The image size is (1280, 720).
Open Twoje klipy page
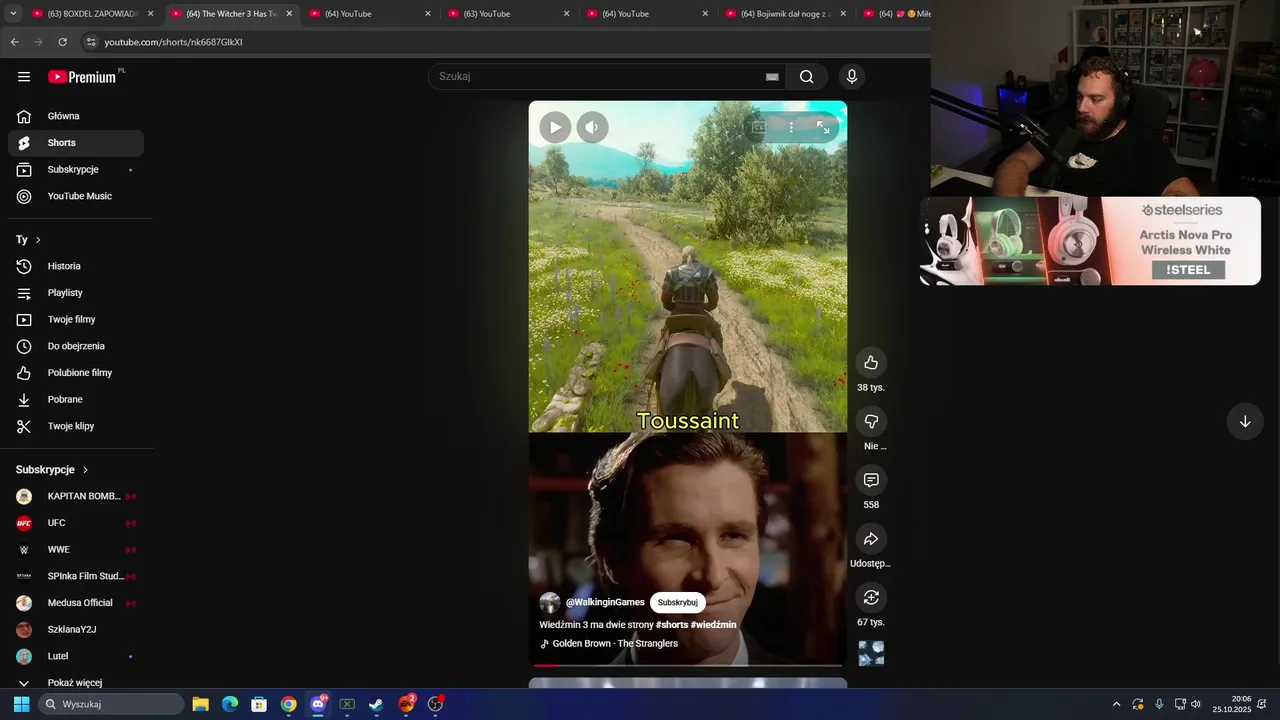[x=76, y=426]
